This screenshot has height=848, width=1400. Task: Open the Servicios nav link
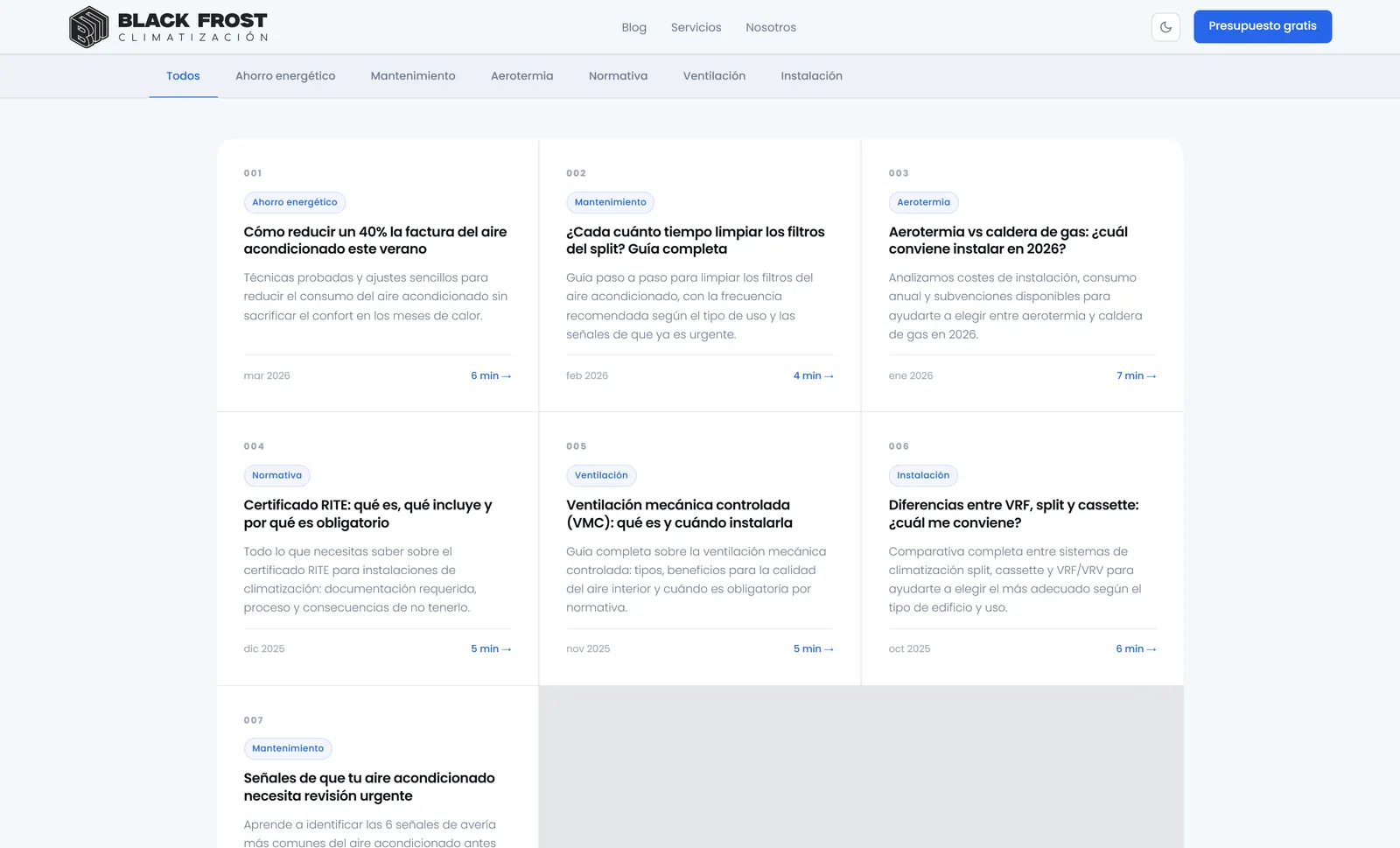(696, 27)
